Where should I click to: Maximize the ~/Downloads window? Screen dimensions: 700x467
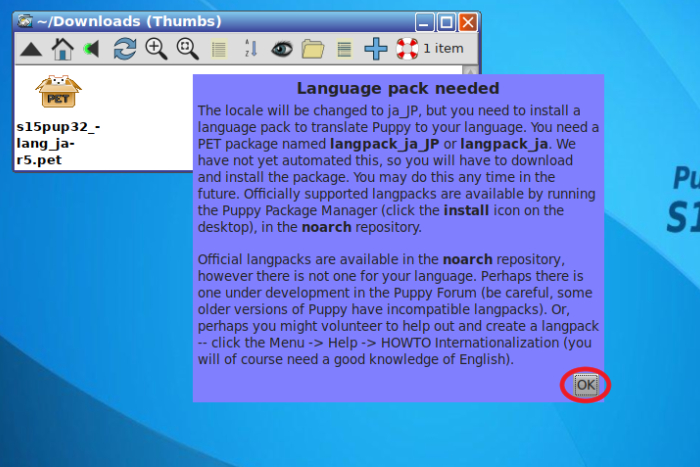coord(446,22)
